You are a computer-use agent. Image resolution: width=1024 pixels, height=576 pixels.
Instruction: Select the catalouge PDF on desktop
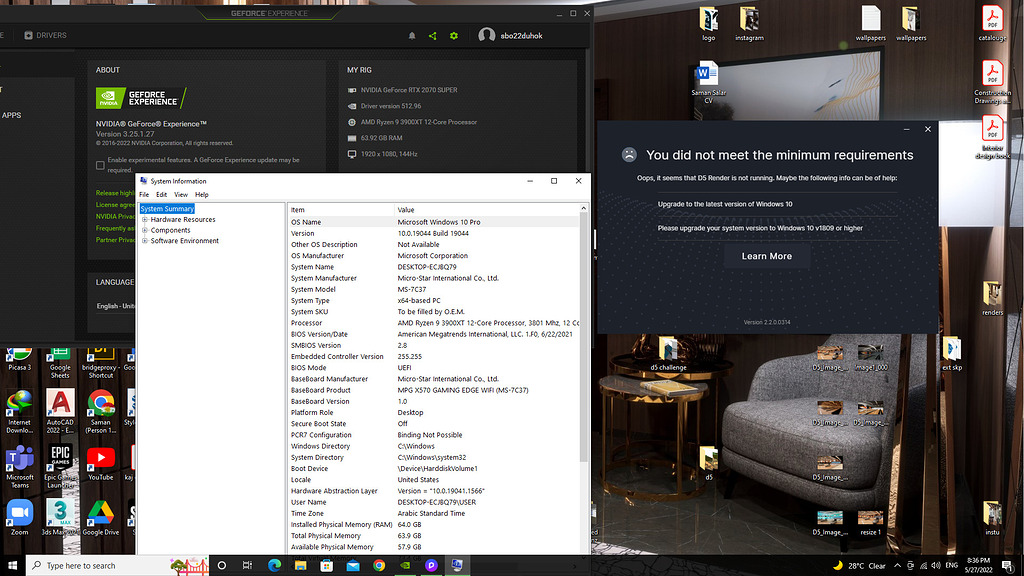pyautogui.click(x=992, y=24)
